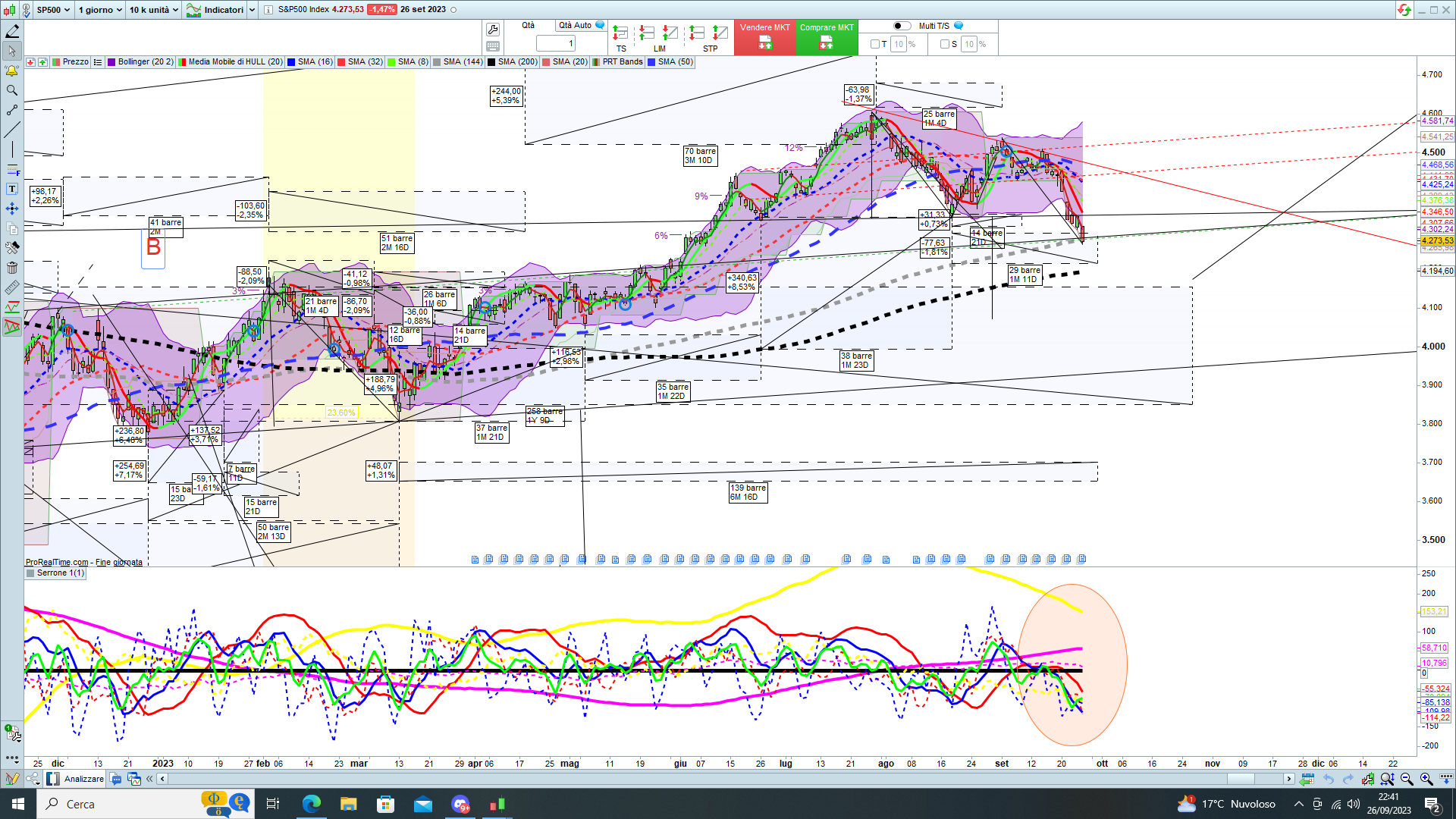The height and width of the screenshot is (819, 1456).
Task: Select the ruler measurement tool
Action: (12, 287)
